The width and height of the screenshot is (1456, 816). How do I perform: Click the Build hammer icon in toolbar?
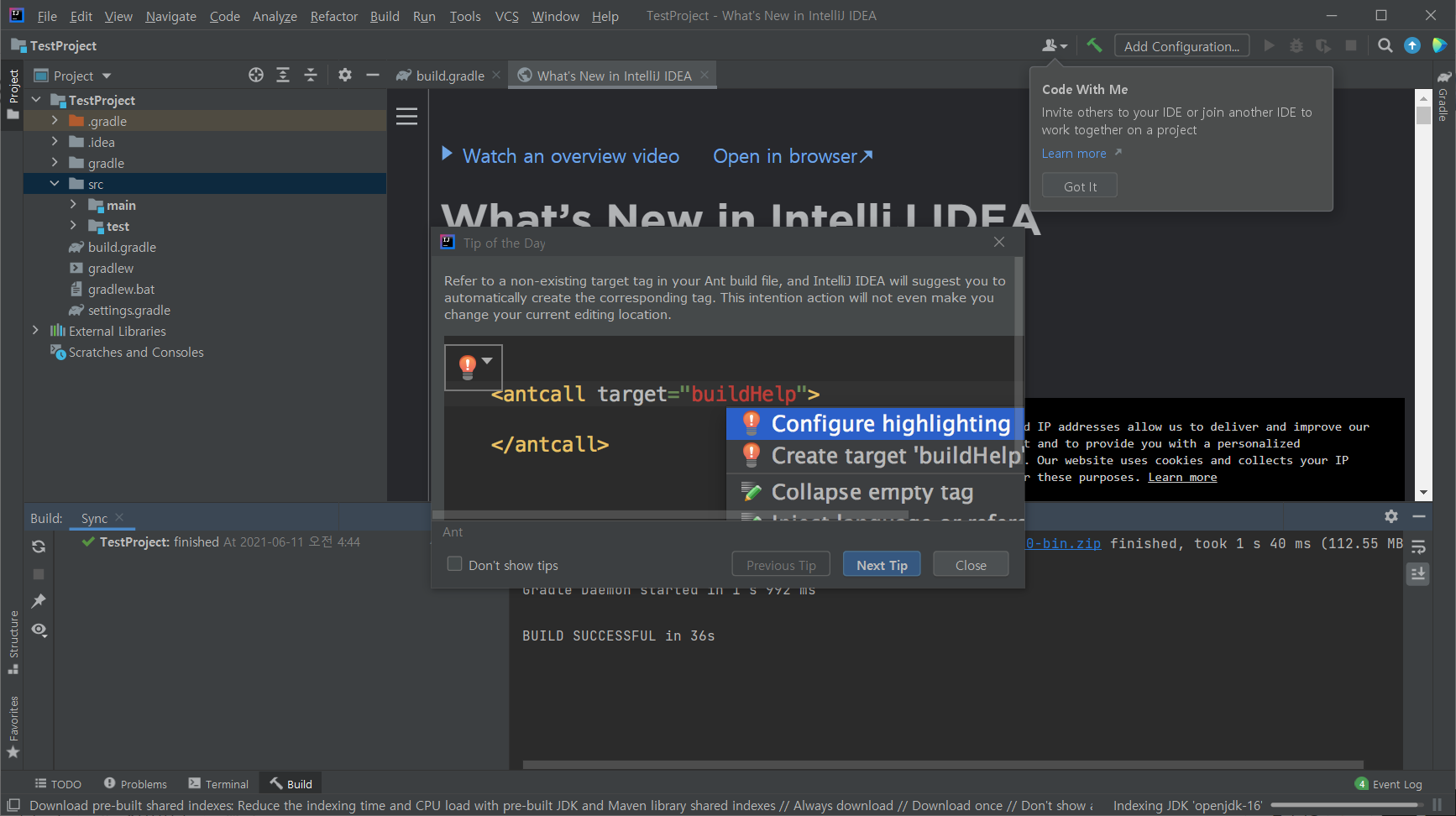coord(1093,45)
